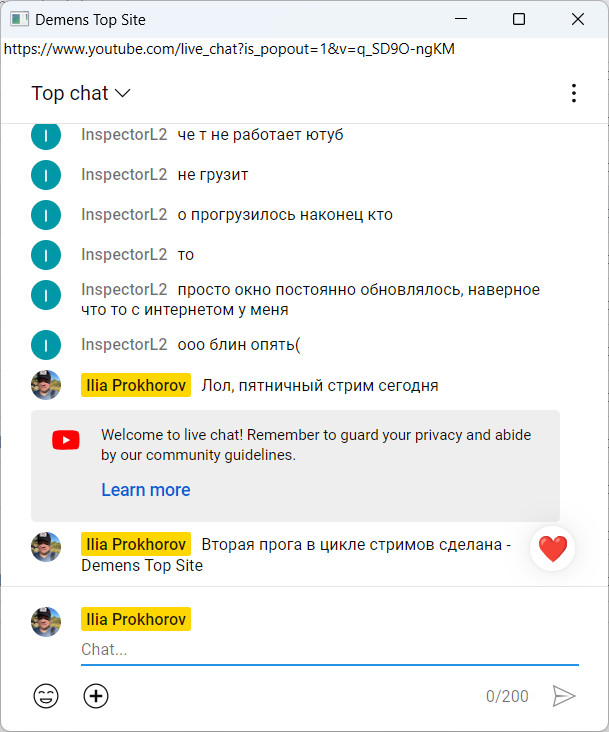The height and width of the screenshot is (732, 609).
Task: Focus the Chat... message input
Action: 330,650
